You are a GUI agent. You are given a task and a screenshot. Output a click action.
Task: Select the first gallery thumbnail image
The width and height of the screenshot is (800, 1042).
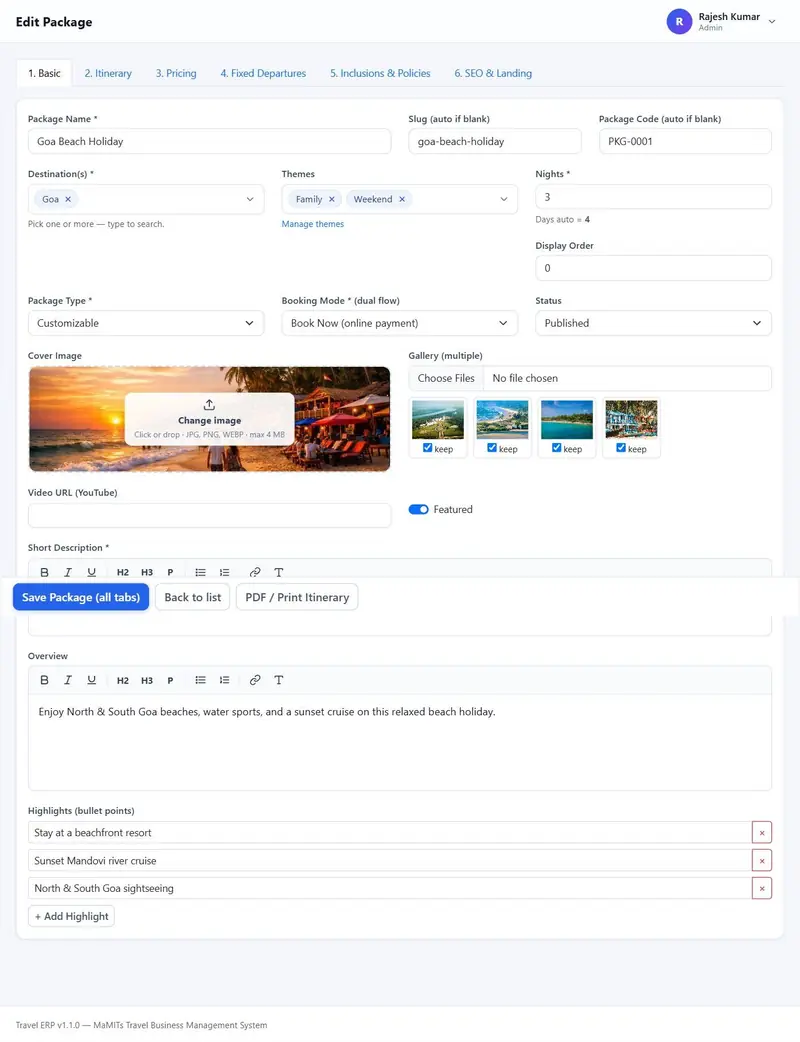[438, 419]
